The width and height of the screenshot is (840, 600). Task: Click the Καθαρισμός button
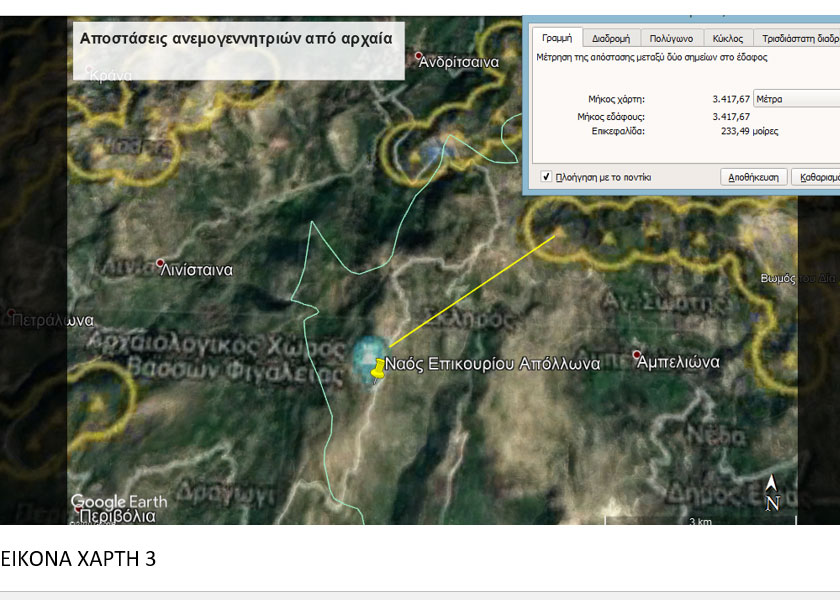815,177
